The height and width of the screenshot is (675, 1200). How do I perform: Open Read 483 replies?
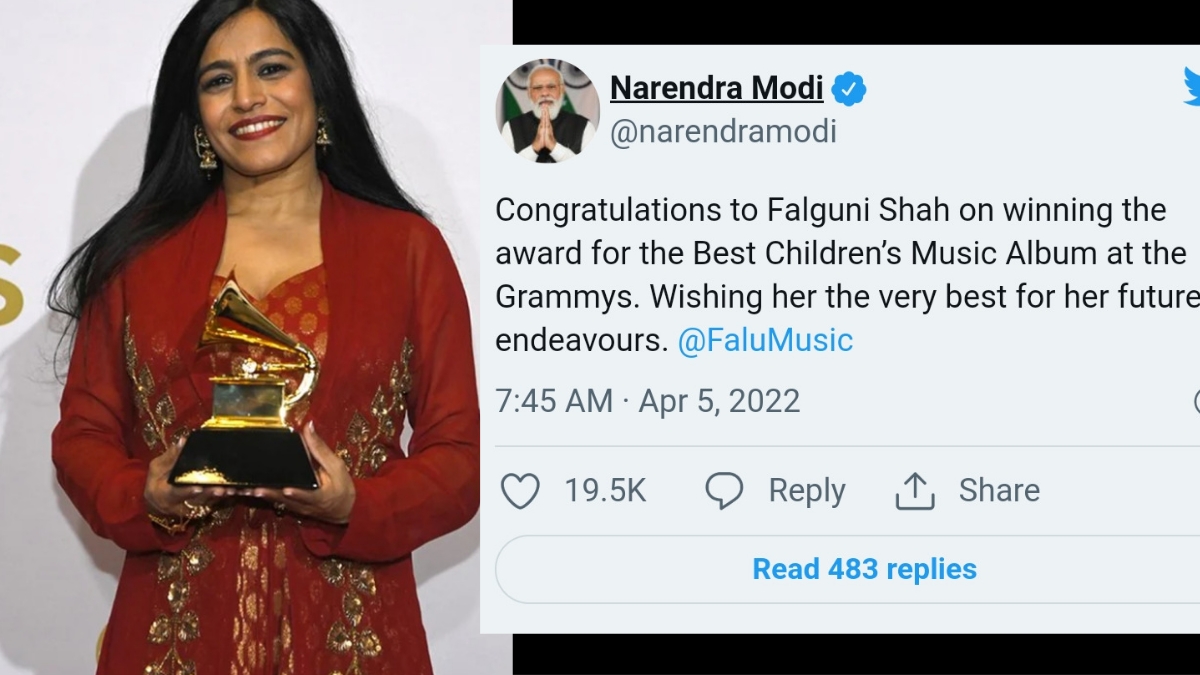coord(864,569)
